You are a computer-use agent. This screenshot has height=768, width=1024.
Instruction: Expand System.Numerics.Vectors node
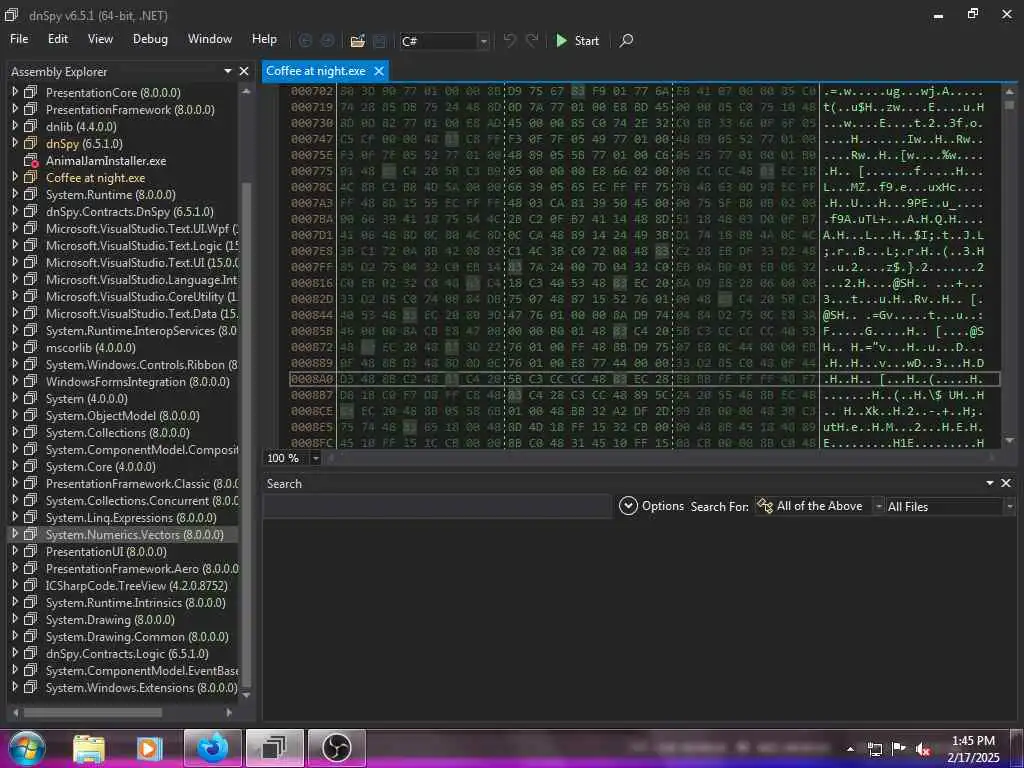tap(15, 534)
